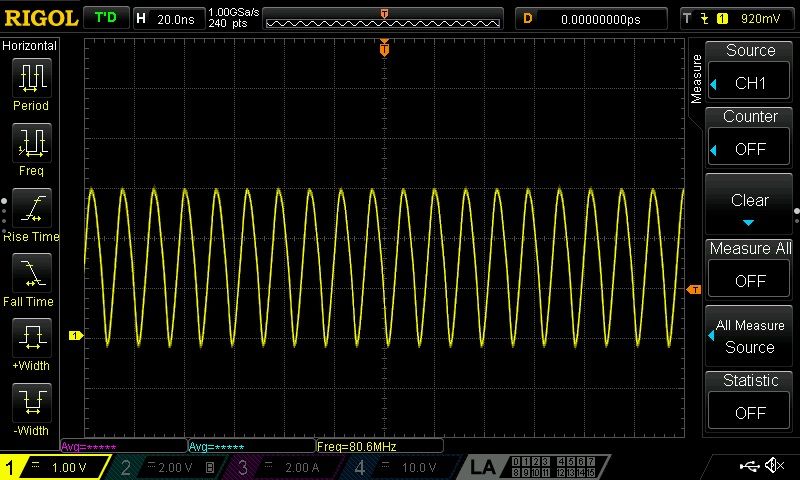
Task: Click the right menu page scroll dots
Action: coord(797,215)
